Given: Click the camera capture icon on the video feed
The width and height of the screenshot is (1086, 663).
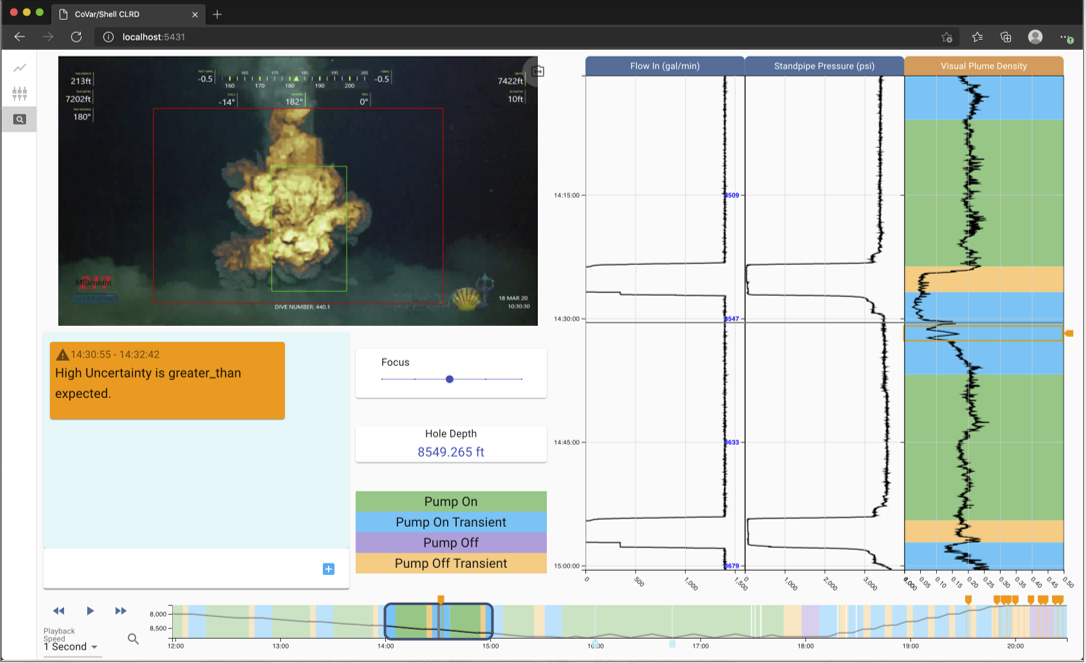Looking at the screenshot, I should coord(537,72).
